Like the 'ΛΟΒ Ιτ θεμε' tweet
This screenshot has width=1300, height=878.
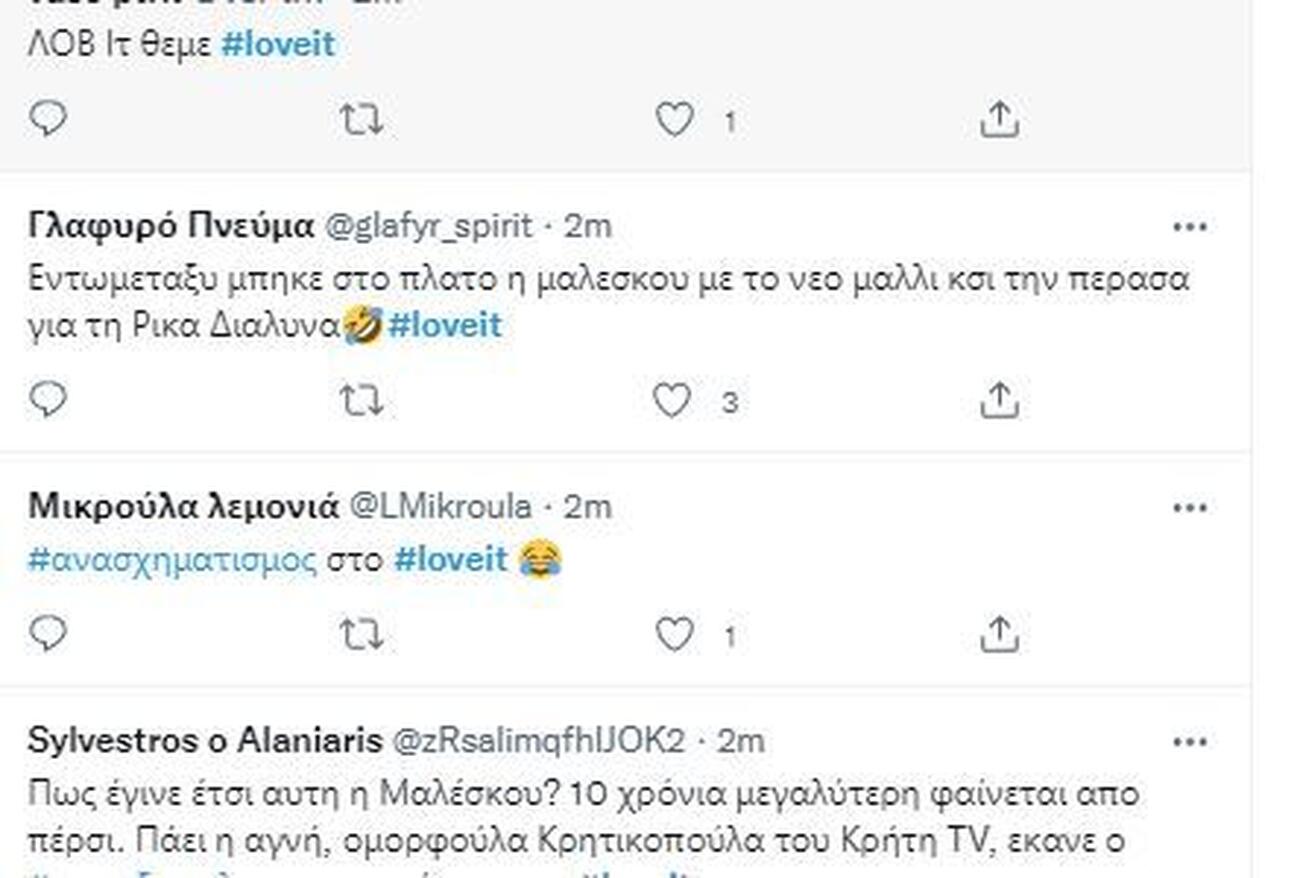pyautogui.click(x=675, y=121)
